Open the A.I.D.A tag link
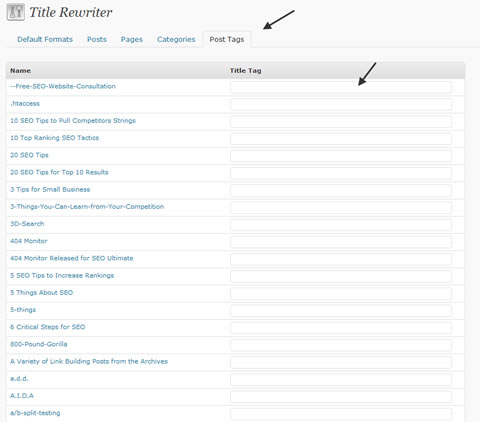 pos(22,396)
